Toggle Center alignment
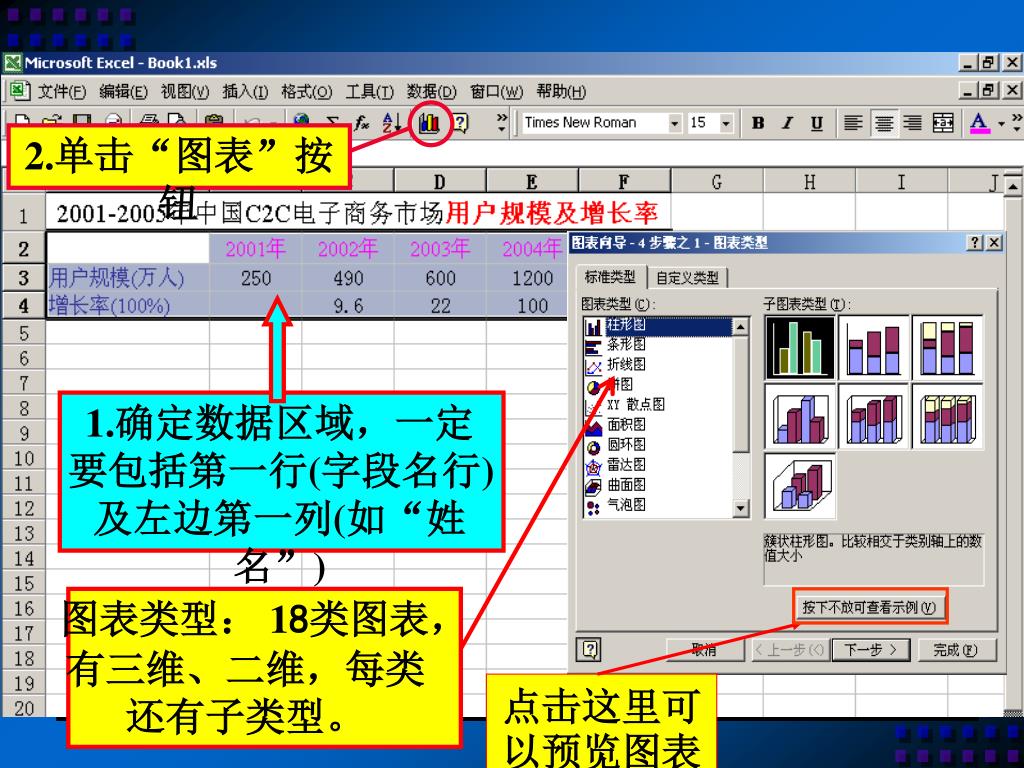This screenshot has height=768, width=1024. coord(884,123)
